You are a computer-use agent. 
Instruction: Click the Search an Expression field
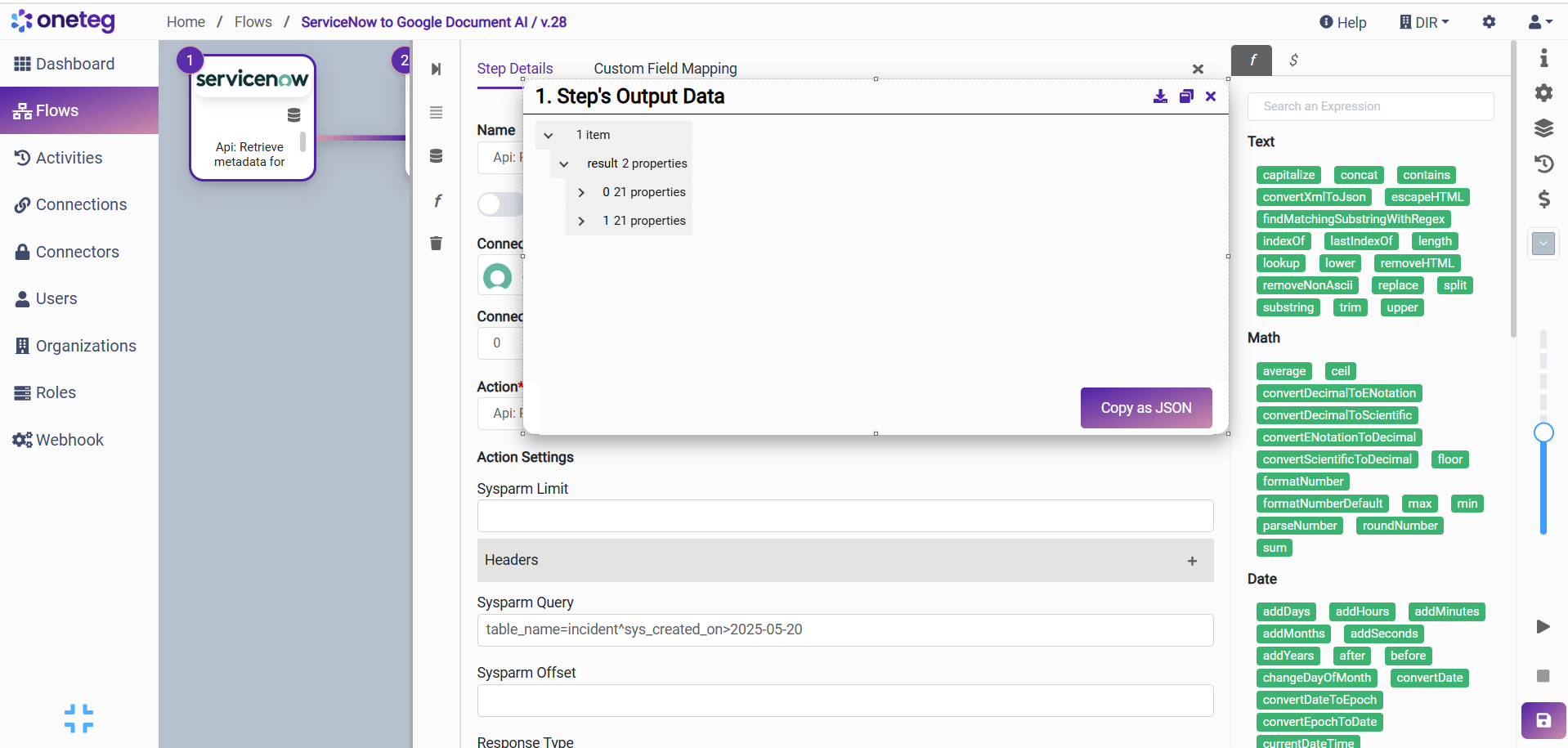point(1370,106)
